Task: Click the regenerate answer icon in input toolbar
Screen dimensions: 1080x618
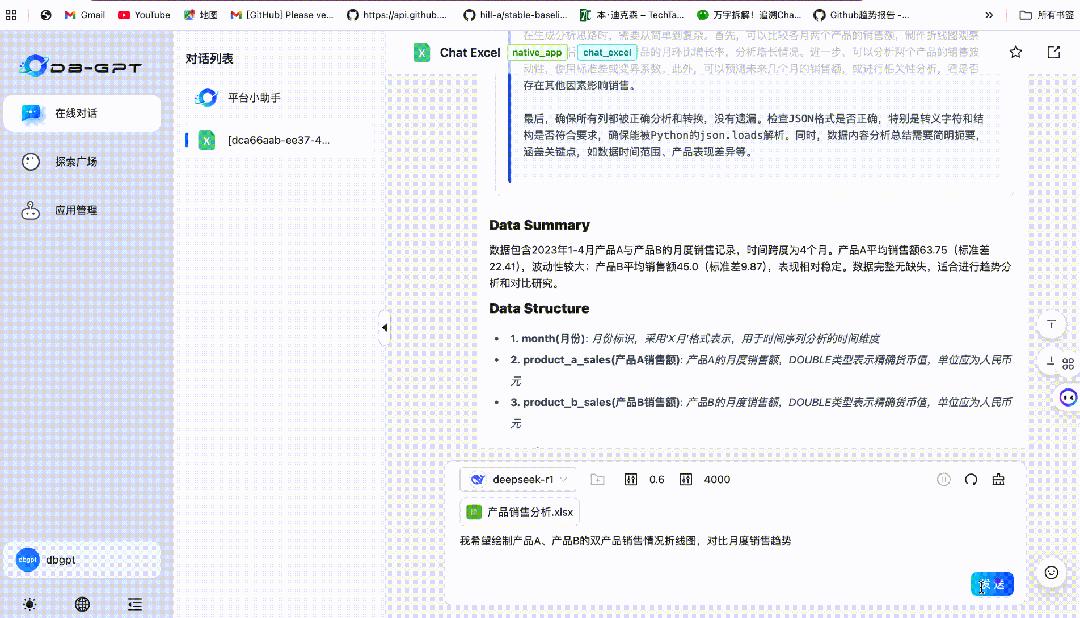Action: [x=970, y=479]
